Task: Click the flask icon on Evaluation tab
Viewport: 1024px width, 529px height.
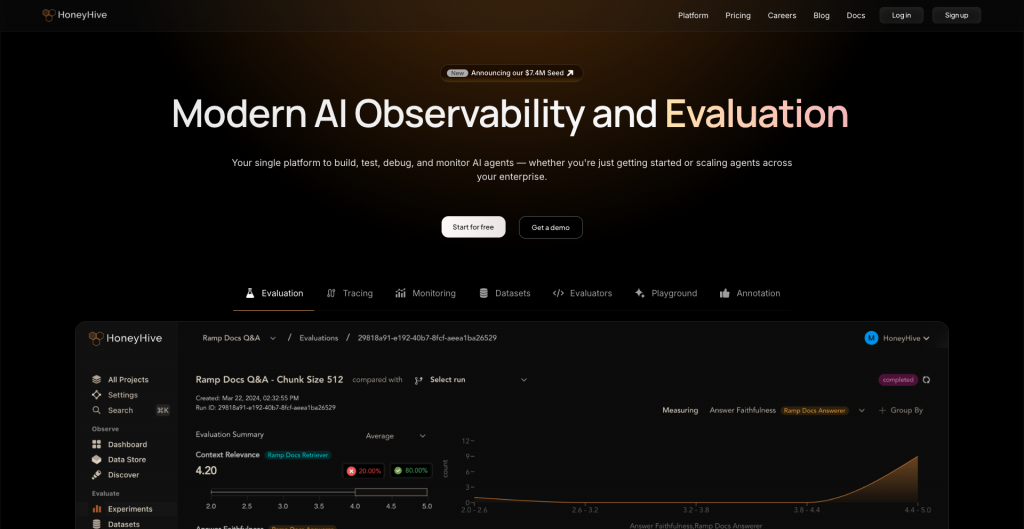Action: tap(249, 293)
